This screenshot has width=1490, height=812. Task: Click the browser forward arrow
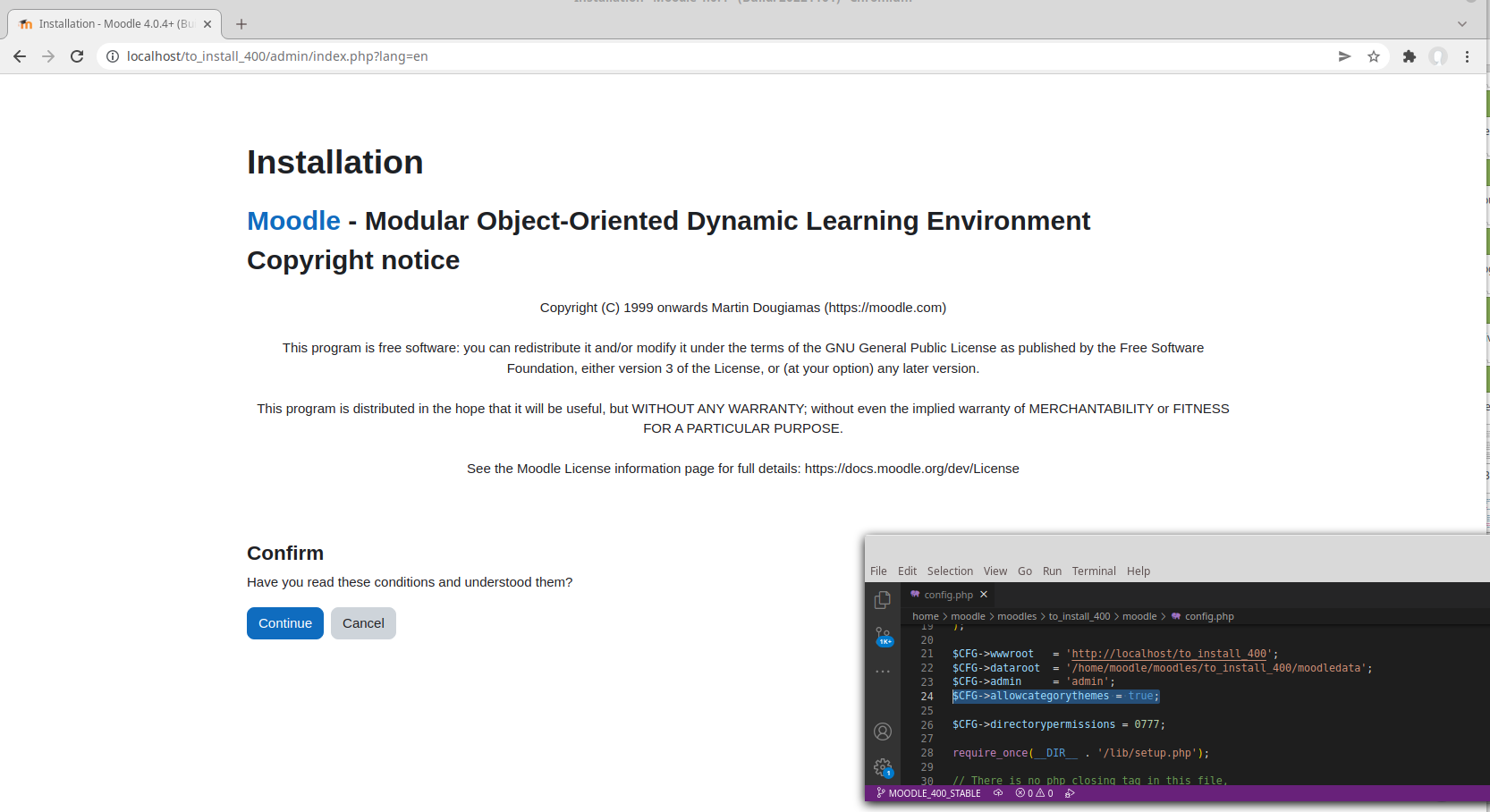tap(48, 56)
